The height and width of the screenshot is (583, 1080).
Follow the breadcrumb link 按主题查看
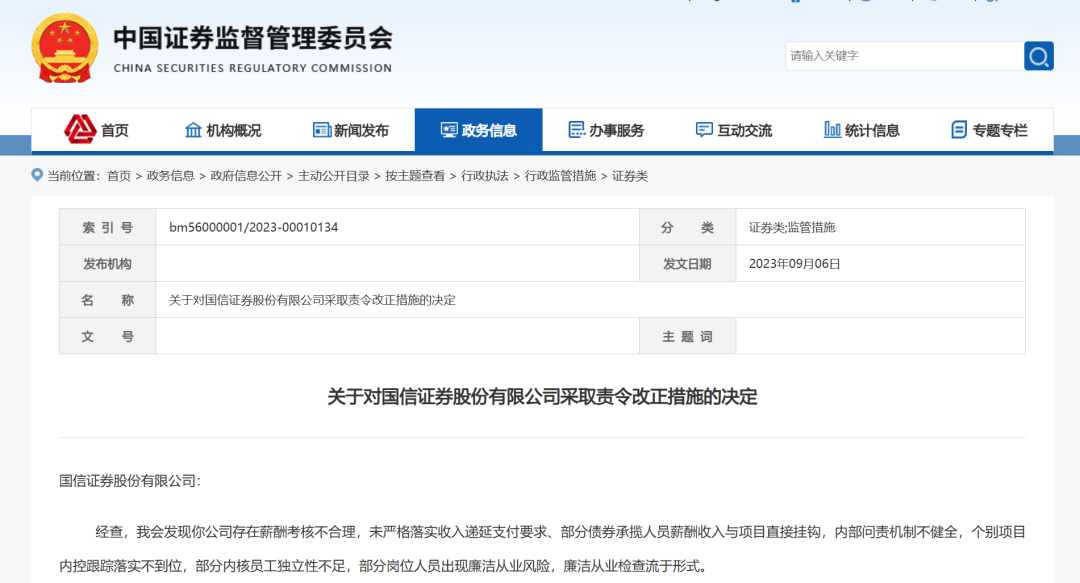pyautogui.click(x=415, y=176)
